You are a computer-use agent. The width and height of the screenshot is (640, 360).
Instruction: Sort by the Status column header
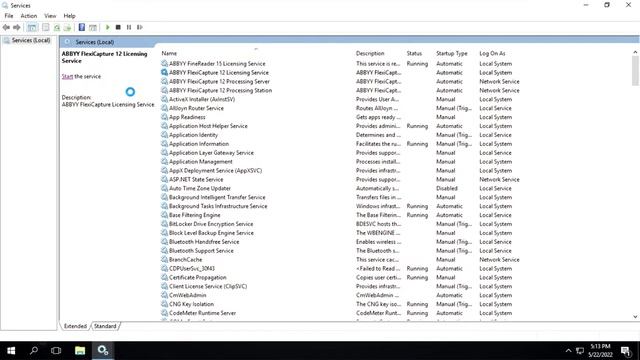pyautogui.click(x=414, y=53)
